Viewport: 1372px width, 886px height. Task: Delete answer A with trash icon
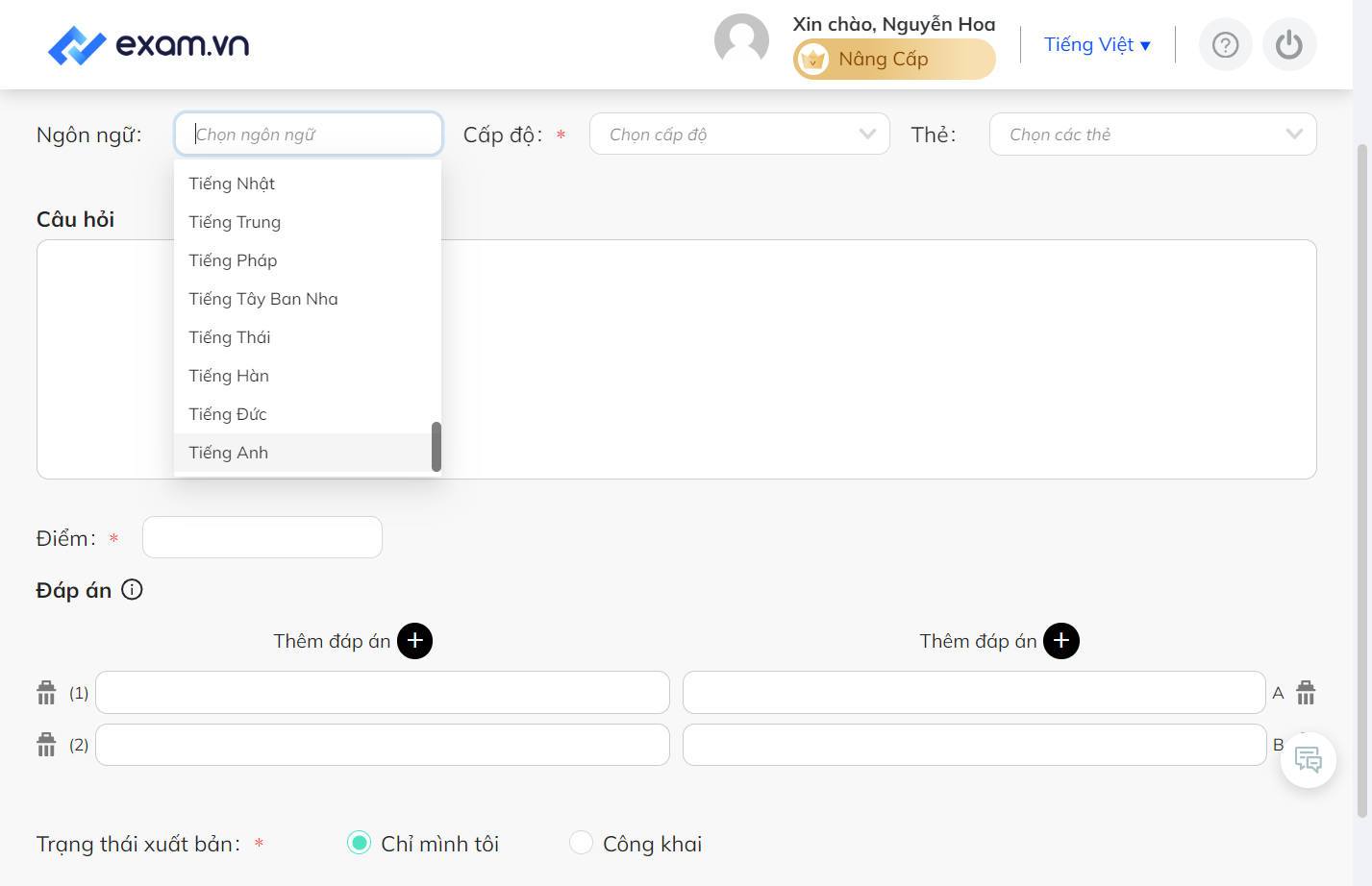coord(1306,692)
